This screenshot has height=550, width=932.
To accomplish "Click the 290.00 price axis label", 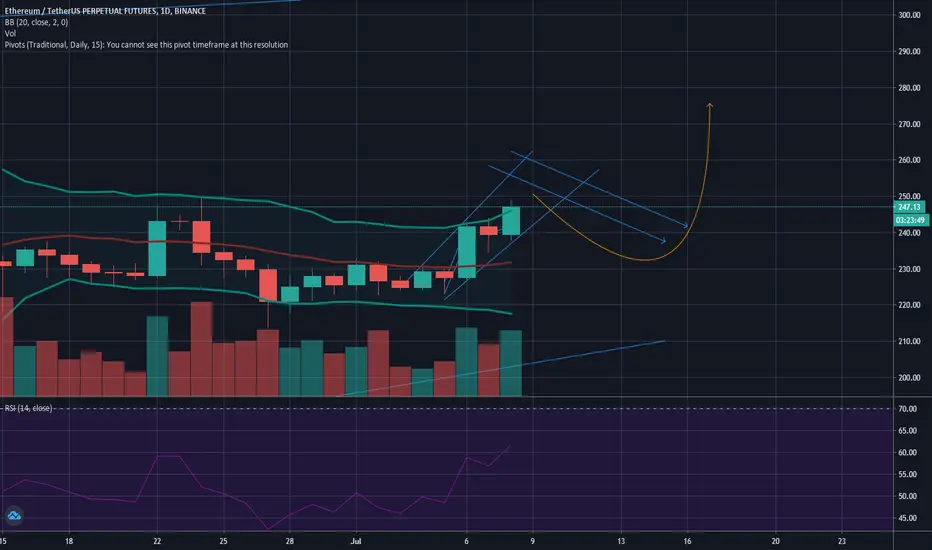I will coord(909,51).
